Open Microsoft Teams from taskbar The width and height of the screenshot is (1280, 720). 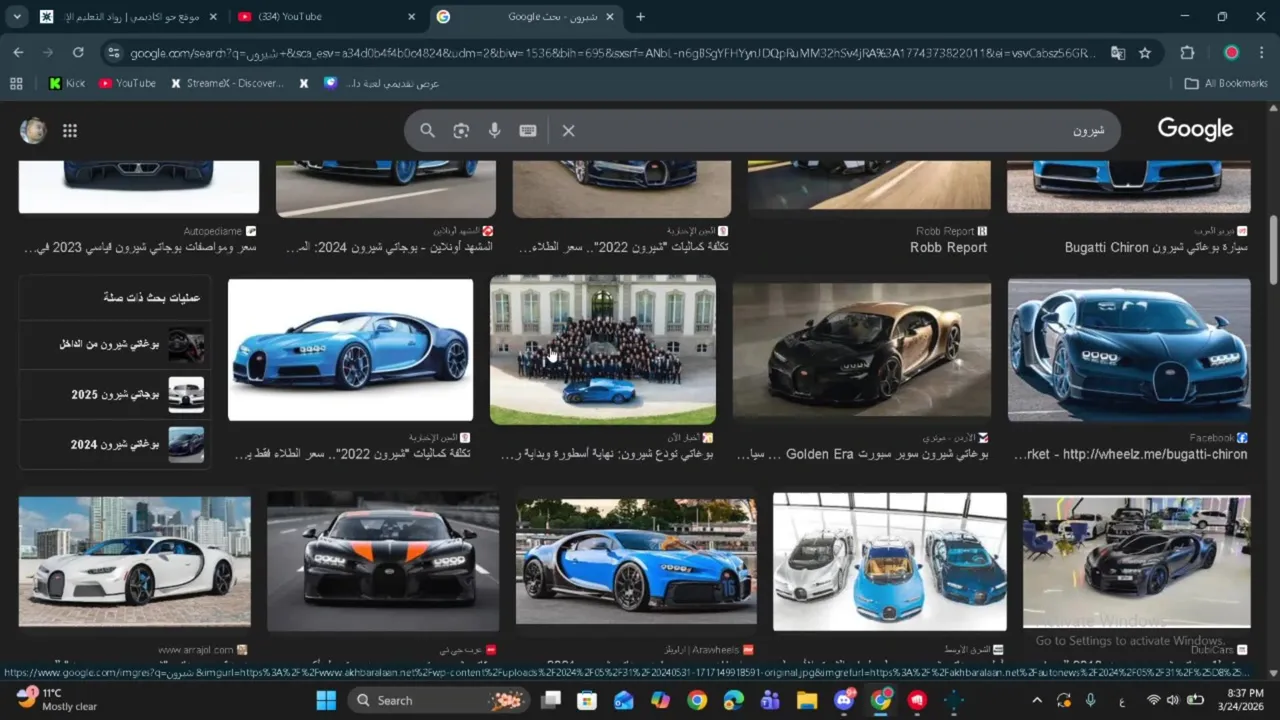tap(770, 700)
